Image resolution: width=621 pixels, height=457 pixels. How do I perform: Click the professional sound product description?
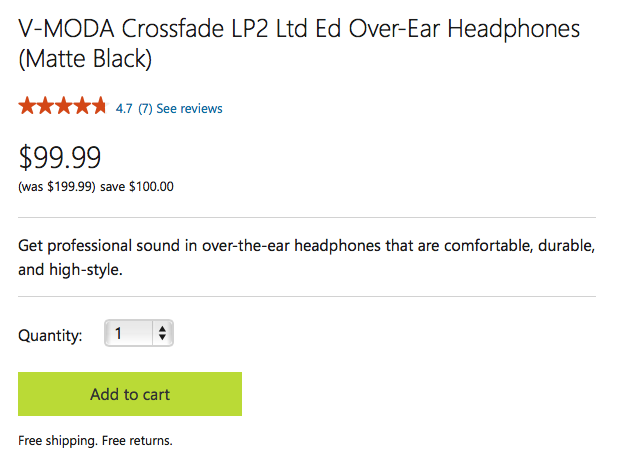(x=307, y=257)
